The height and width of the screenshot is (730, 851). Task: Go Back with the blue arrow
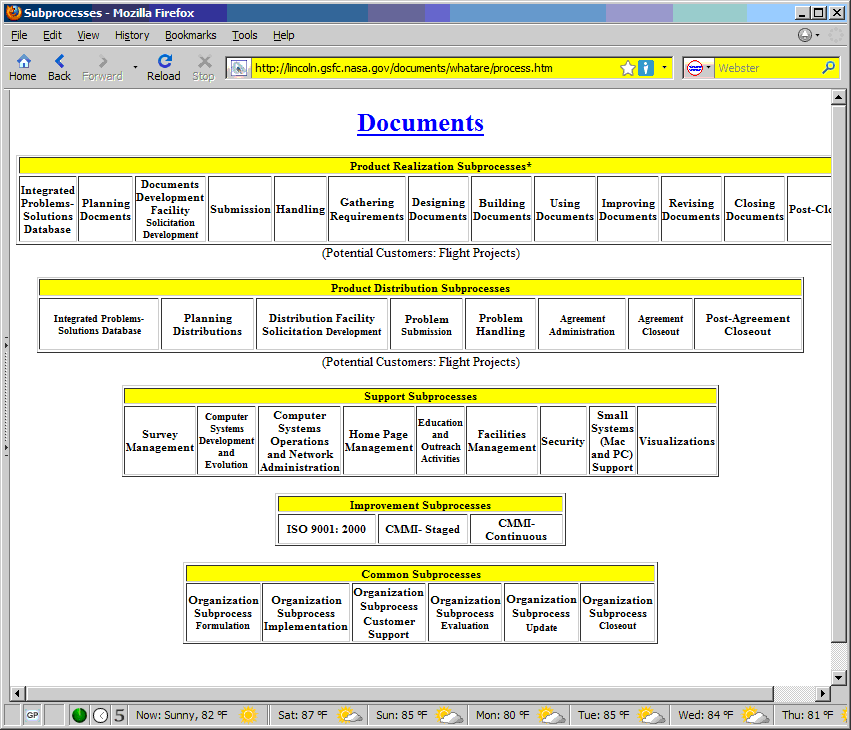[x=59, y=68]
